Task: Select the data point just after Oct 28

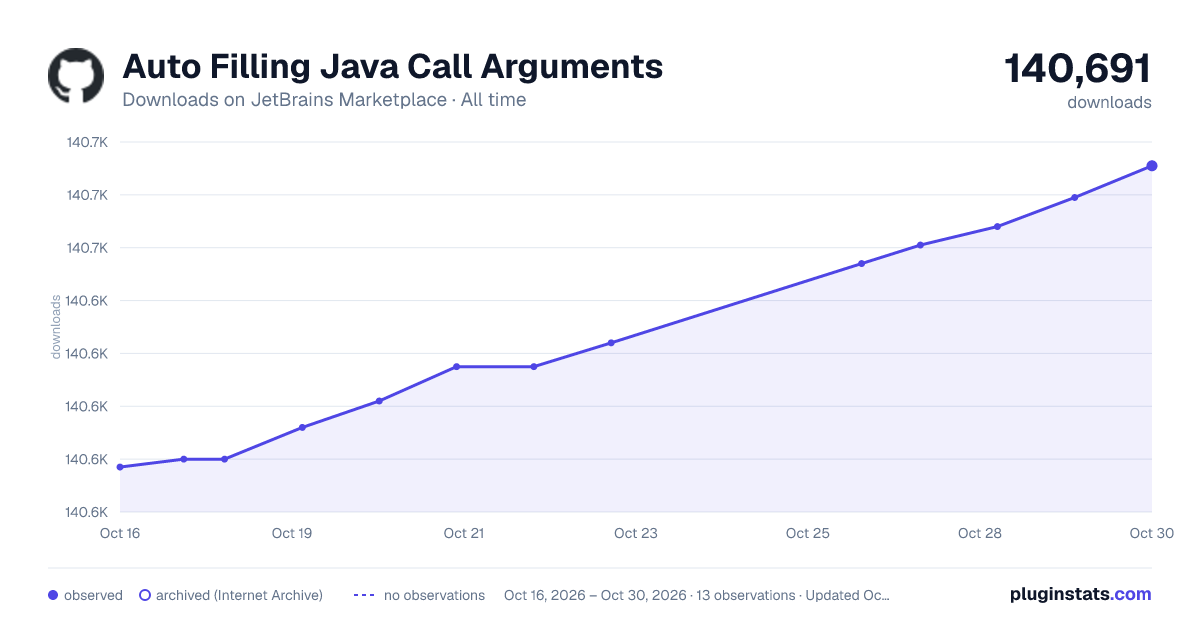Action: (x=997, y=227)
